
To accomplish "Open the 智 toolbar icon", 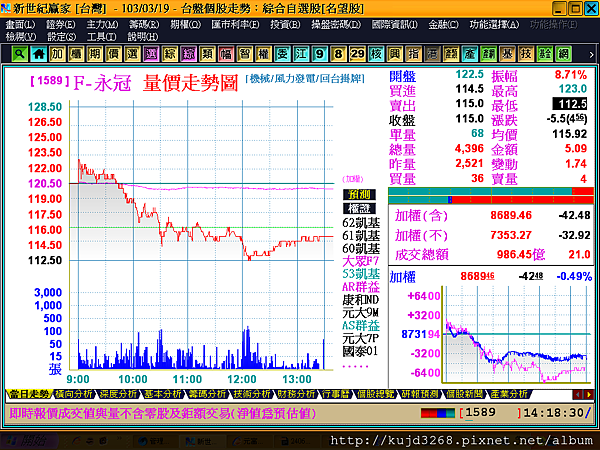I will [x=245, y=54].
